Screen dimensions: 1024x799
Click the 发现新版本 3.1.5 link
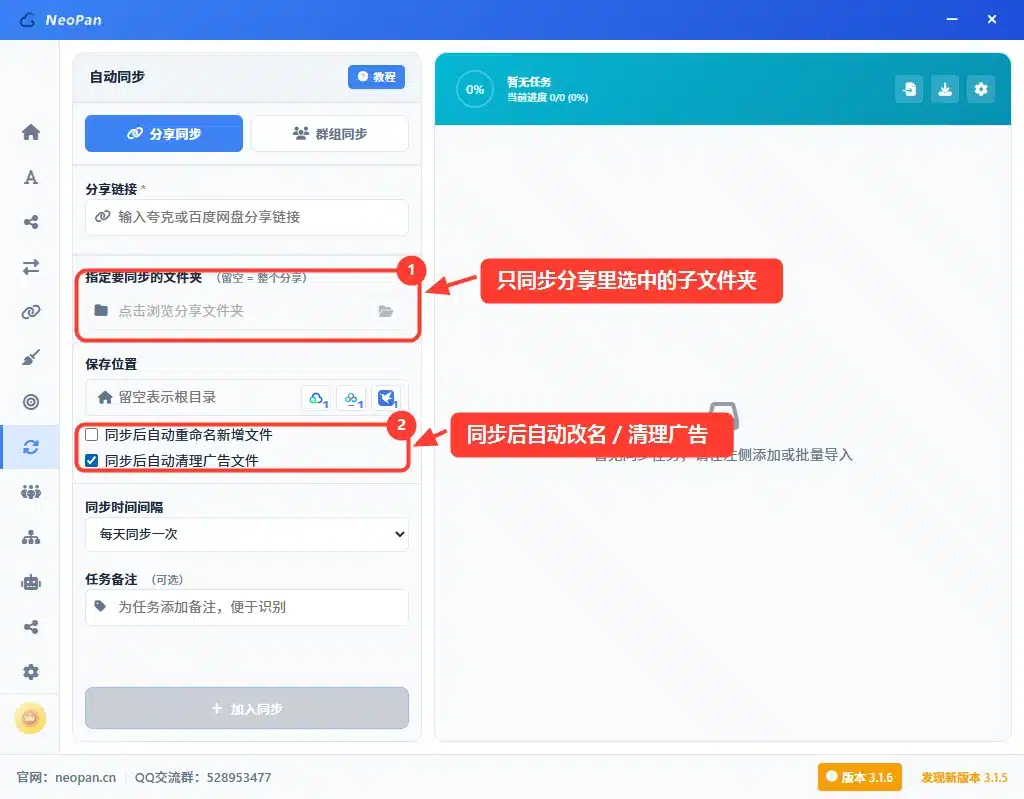point(964,777)
